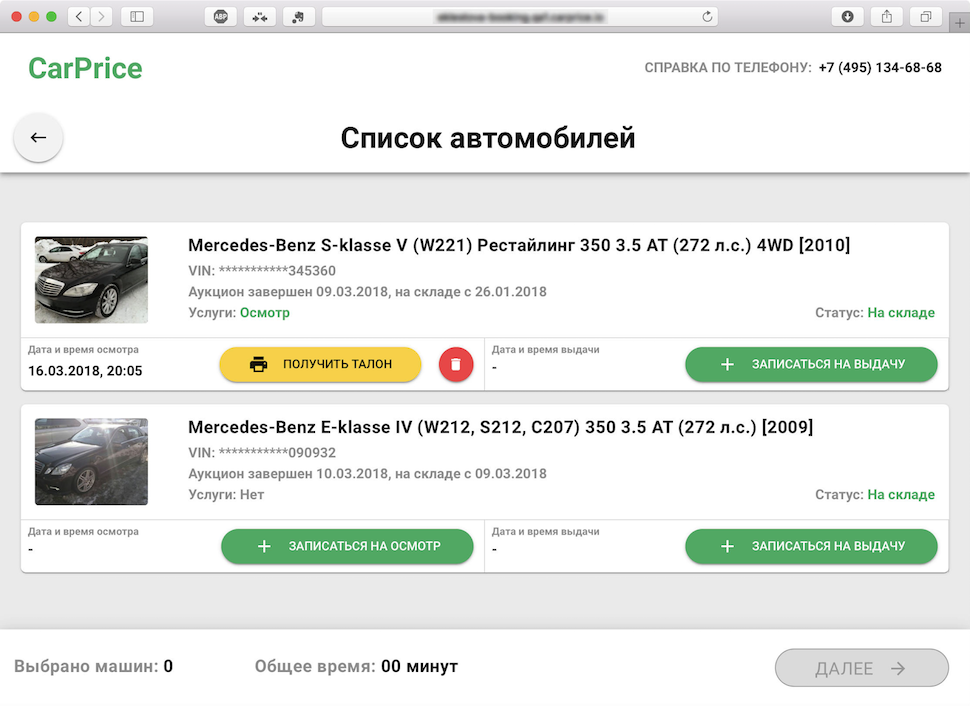Click the Mercedes E-klasse car photo
This screenshot has height=706, width=970.
coord(91,461)
